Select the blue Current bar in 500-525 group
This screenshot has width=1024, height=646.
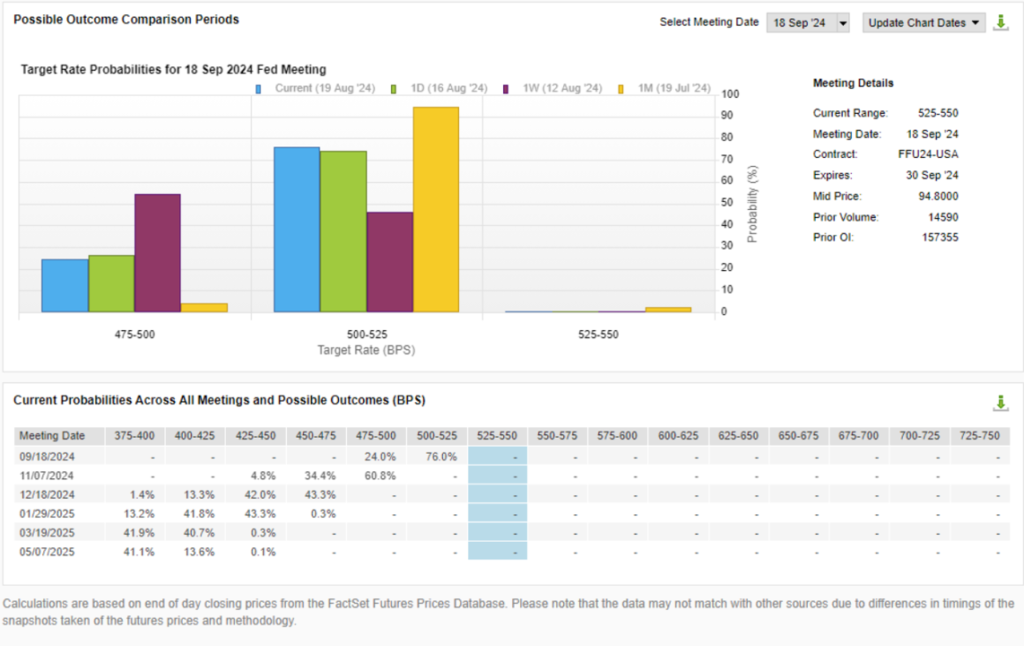click(x=296, y=229)
